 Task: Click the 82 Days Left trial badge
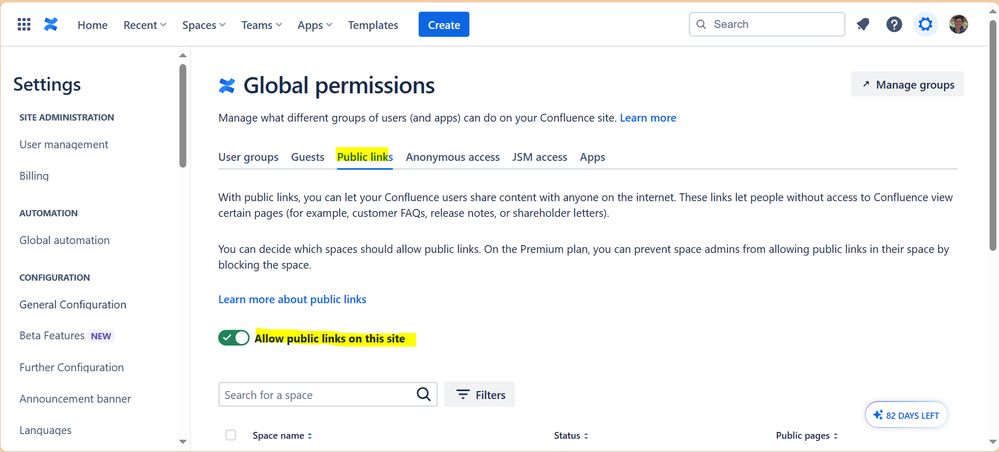point(906,415)
